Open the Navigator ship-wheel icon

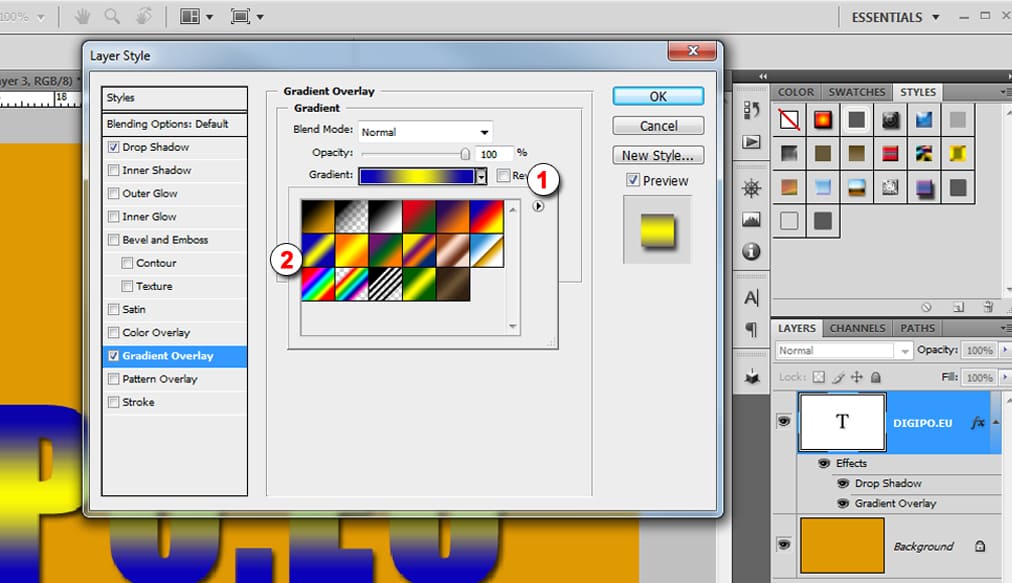tap(751, 189)
